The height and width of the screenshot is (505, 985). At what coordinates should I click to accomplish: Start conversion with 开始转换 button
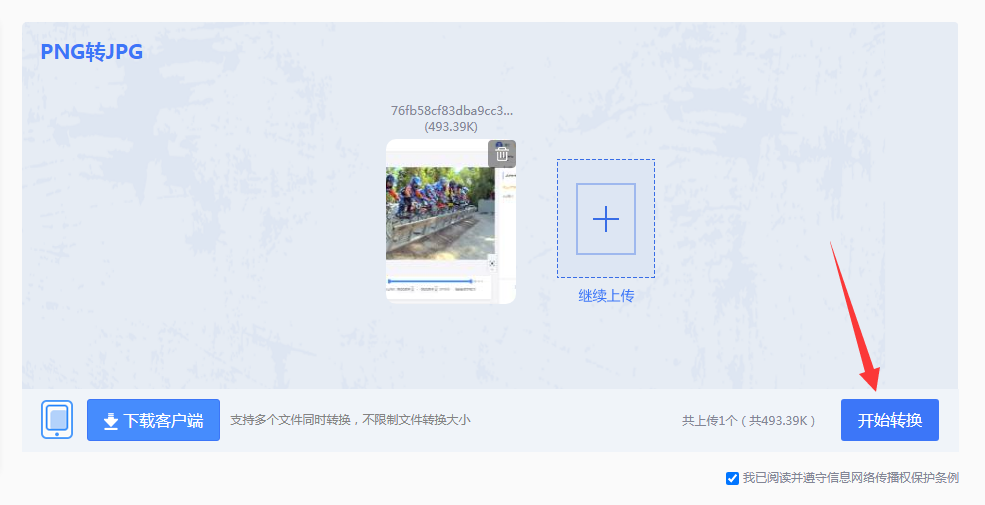890,420
